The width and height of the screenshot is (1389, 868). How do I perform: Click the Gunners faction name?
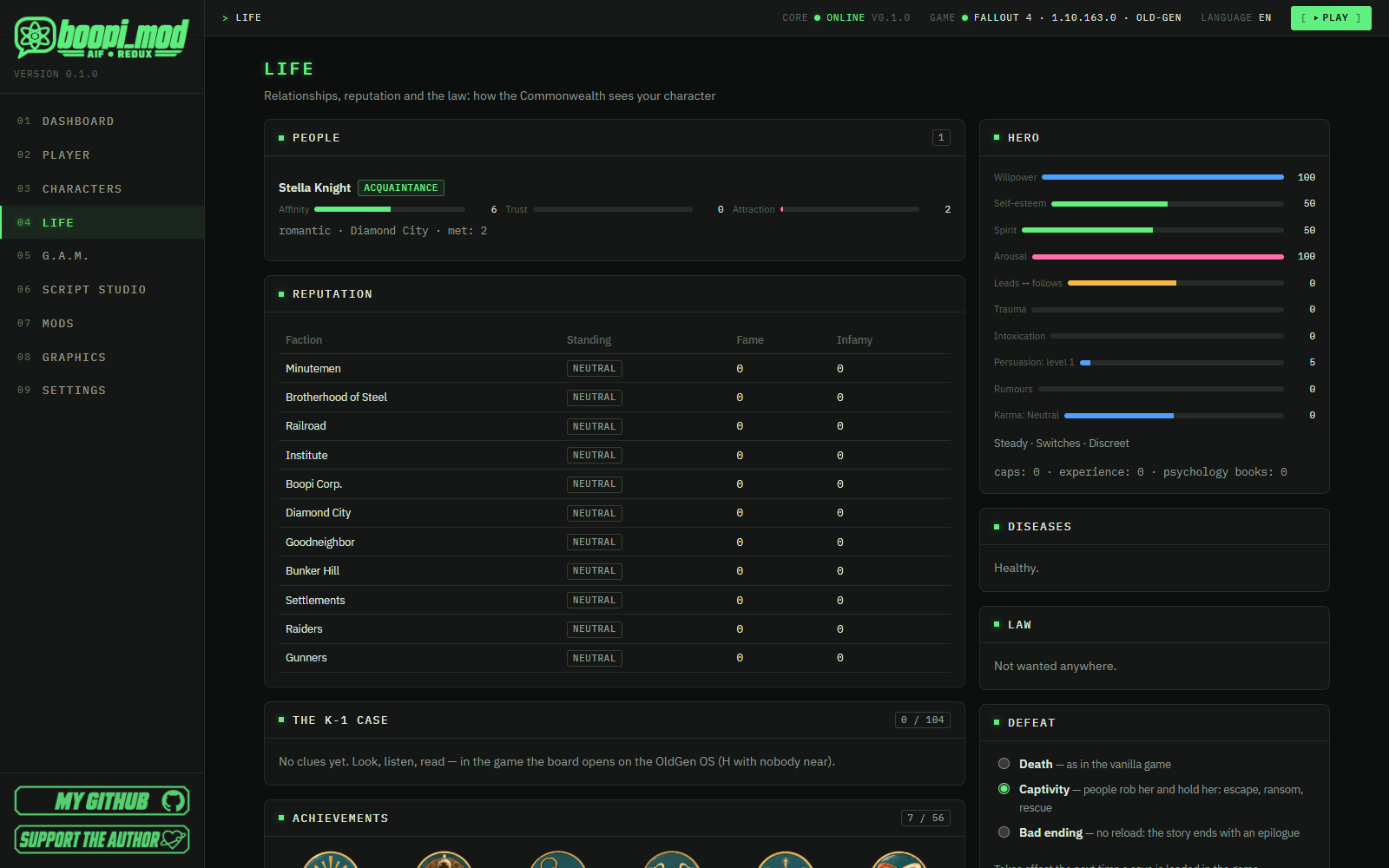coord(306,658)
